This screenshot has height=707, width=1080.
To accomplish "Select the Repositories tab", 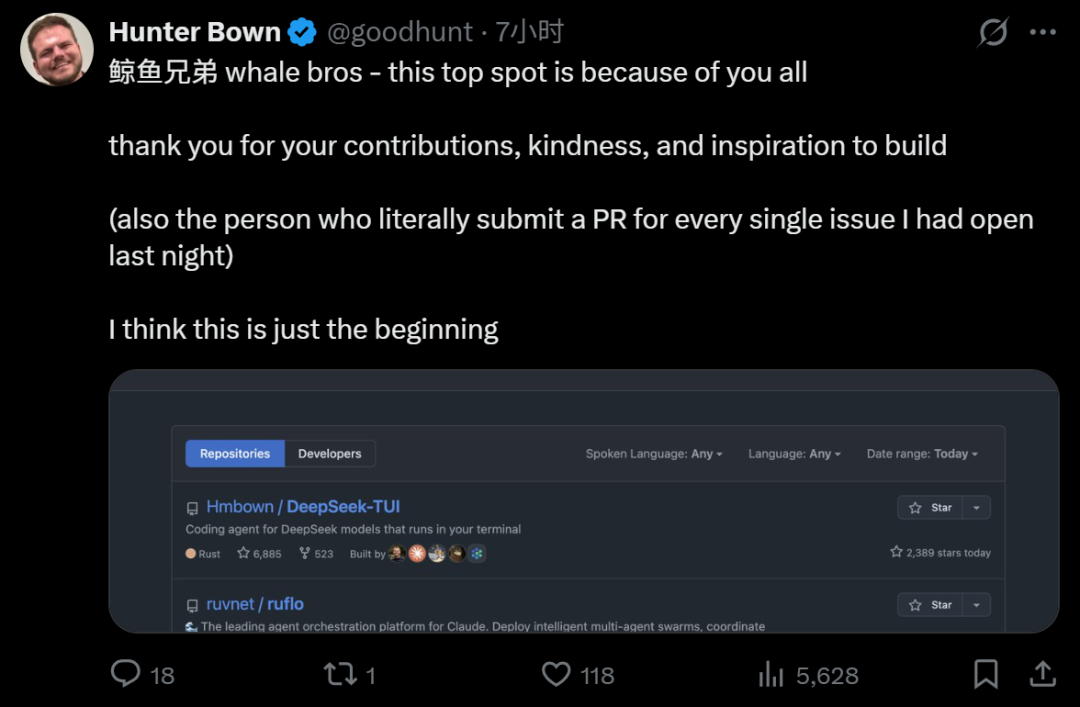I will point(235,453).
